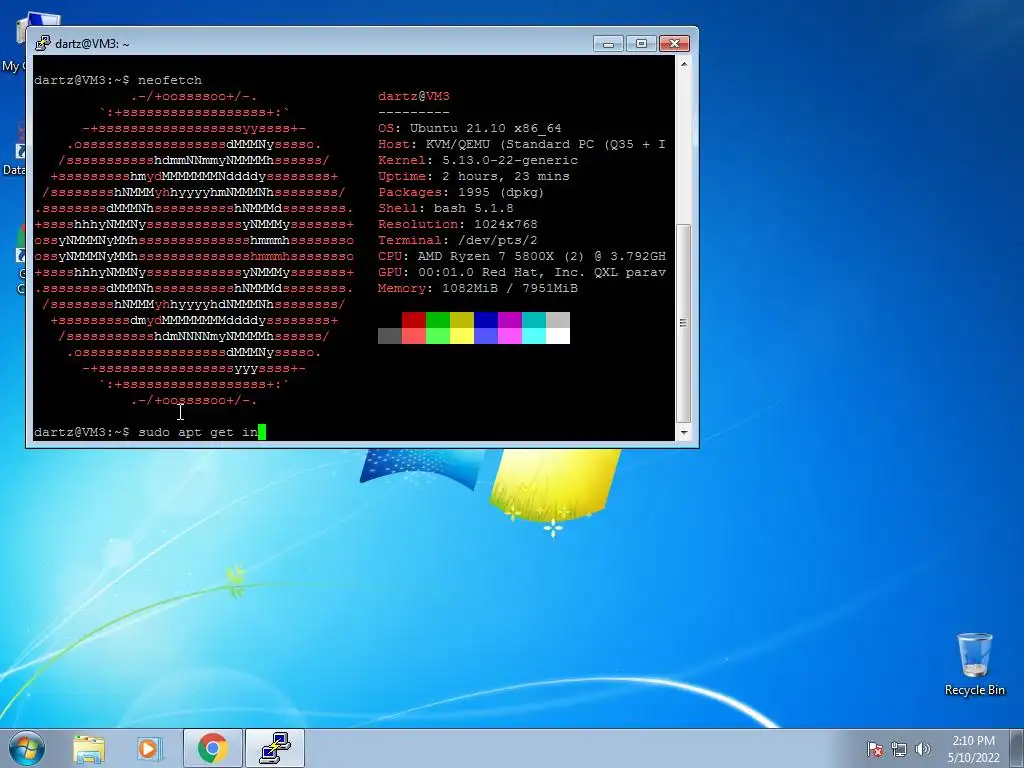Open the network status tray icon
The width and height of the screenshot is (1024, 768).
click(899, 749)
